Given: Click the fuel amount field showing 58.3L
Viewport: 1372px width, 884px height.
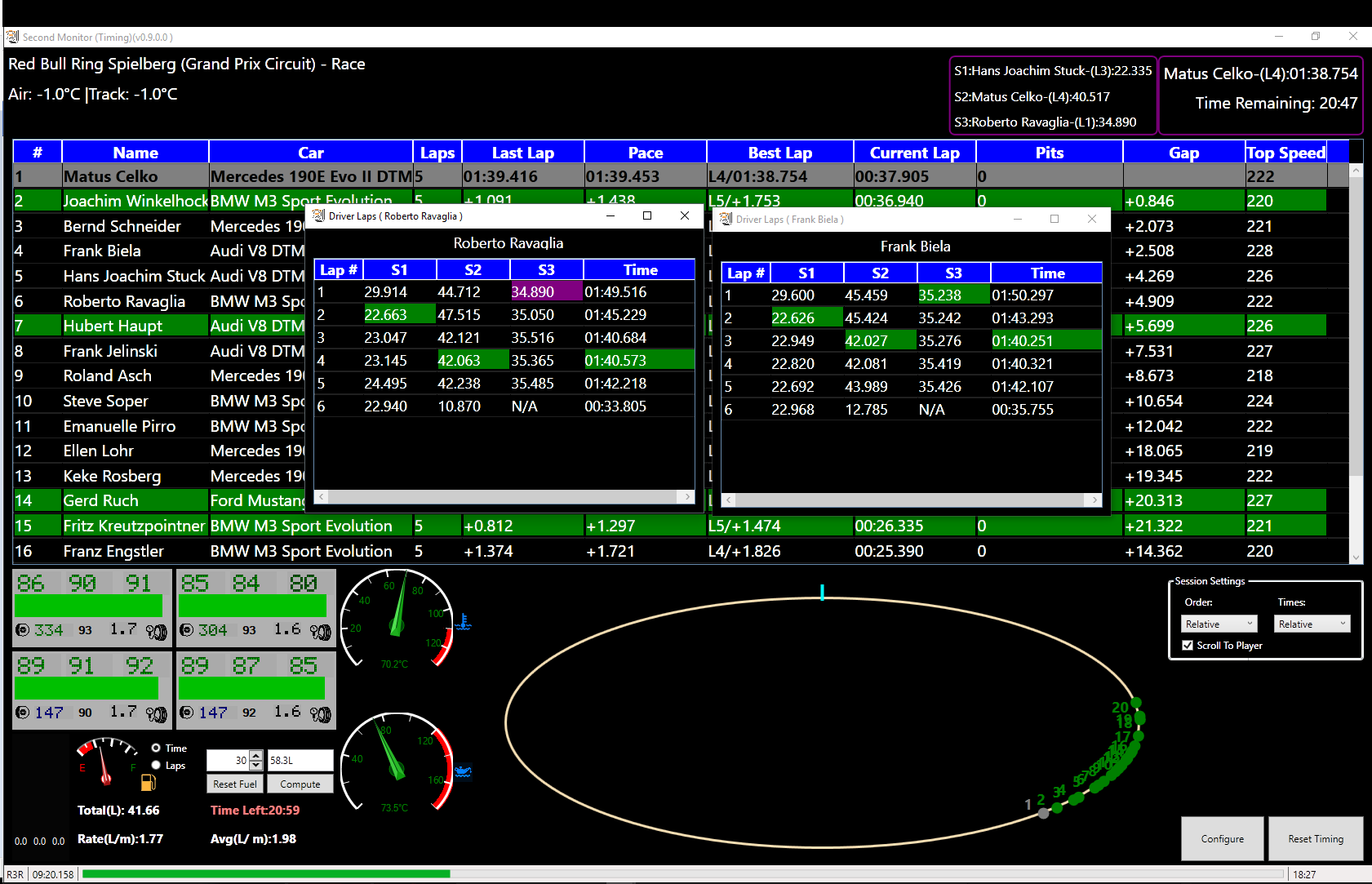Looking at the screenshot, I should point(300,760).
